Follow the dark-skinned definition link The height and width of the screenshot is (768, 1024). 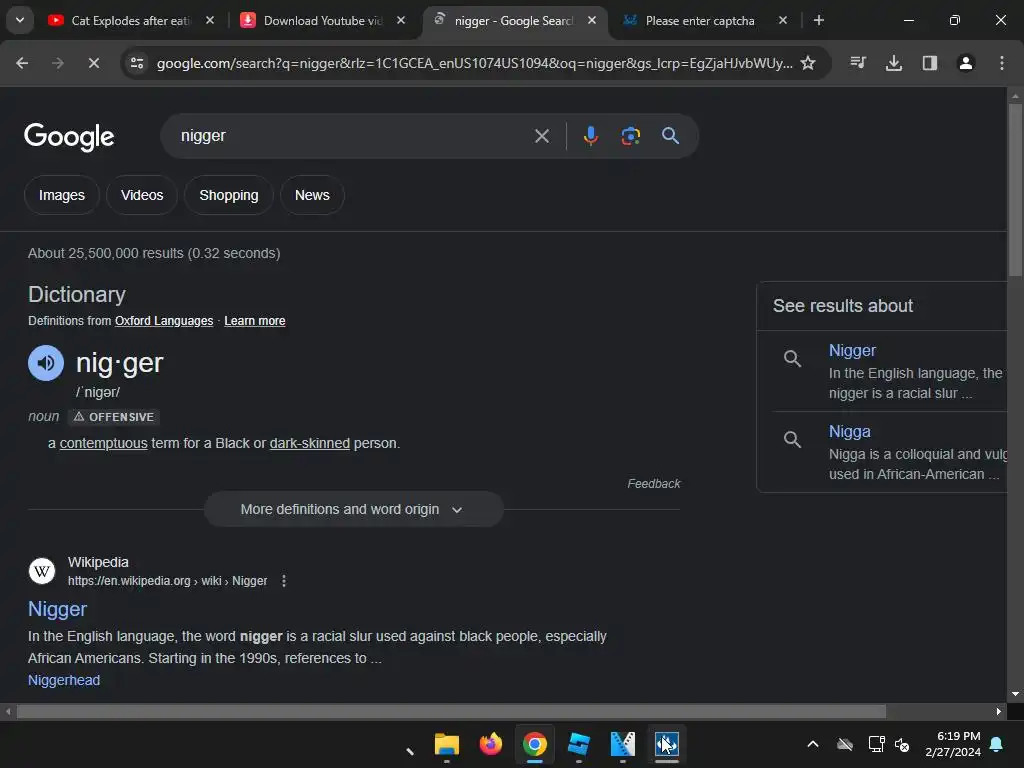(x=310, y=443)
